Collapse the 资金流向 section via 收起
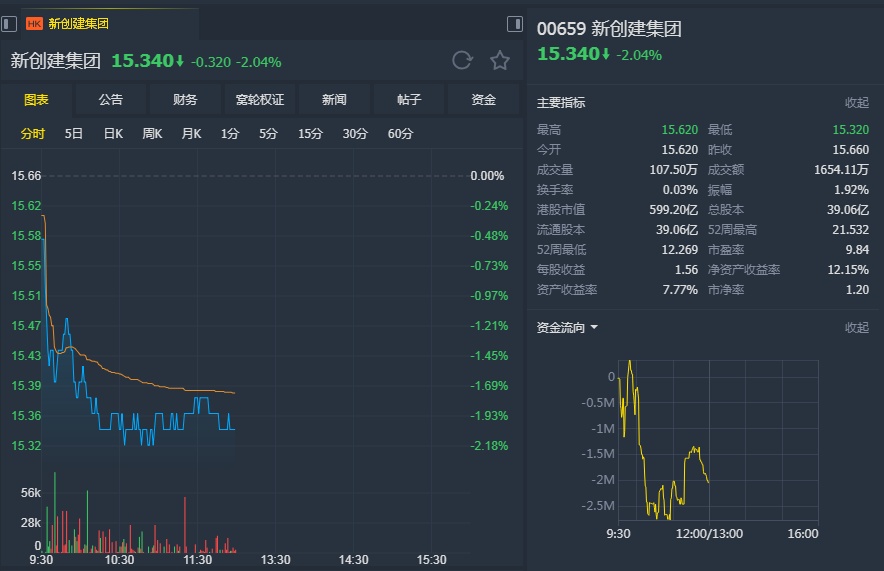The width and height of the screenshot is (884, 571). pyautogui.click(x=856, y=327)
